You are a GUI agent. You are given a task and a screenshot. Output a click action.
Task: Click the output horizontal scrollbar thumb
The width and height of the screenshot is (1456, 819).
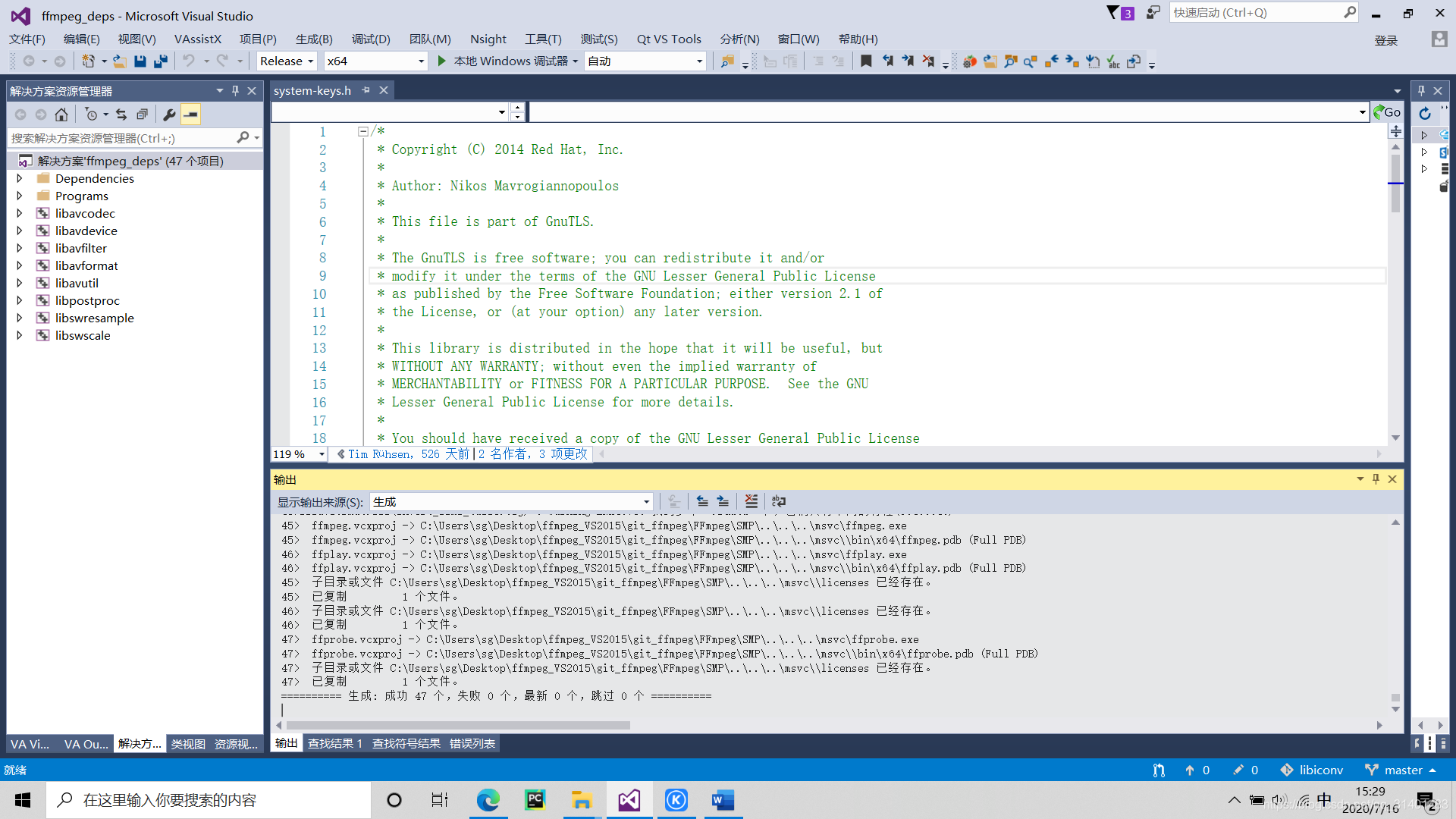pyautogui.click(x=458, y=726)
